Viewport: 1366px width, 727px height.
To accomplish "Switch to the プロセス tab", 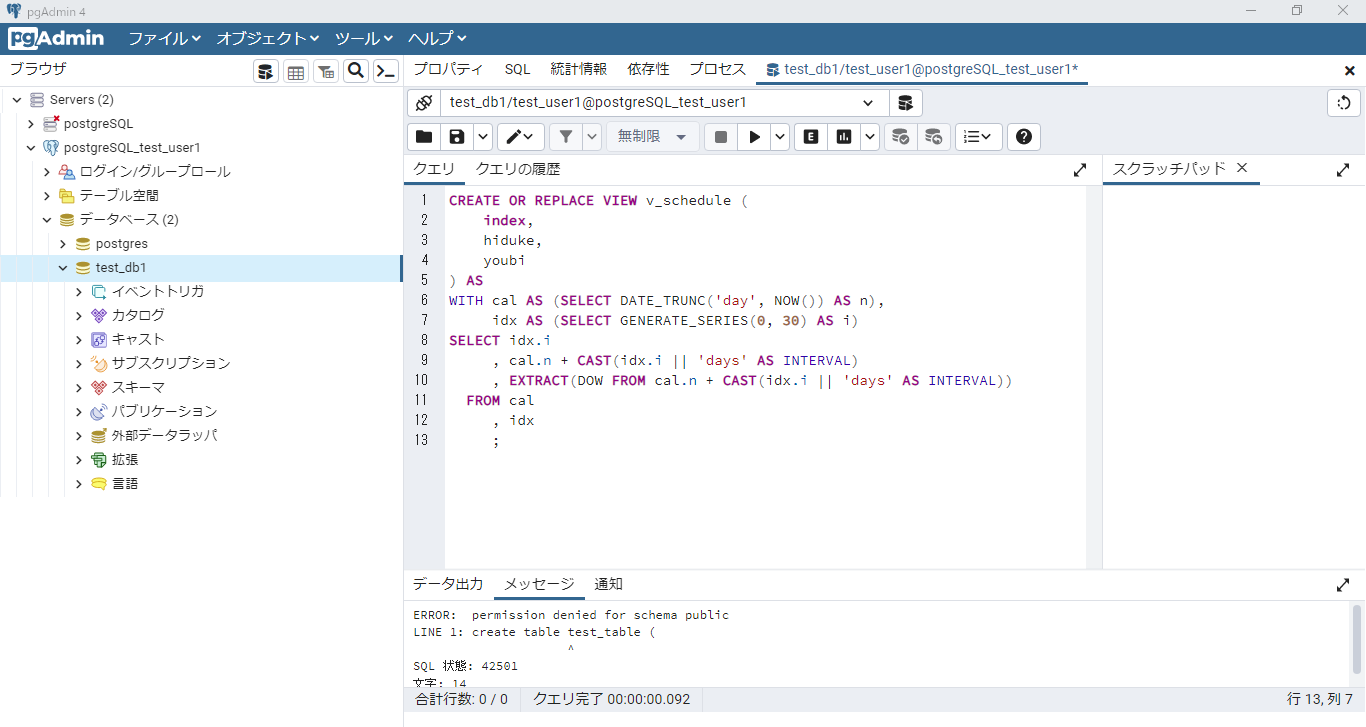I will tap(717, 69).
